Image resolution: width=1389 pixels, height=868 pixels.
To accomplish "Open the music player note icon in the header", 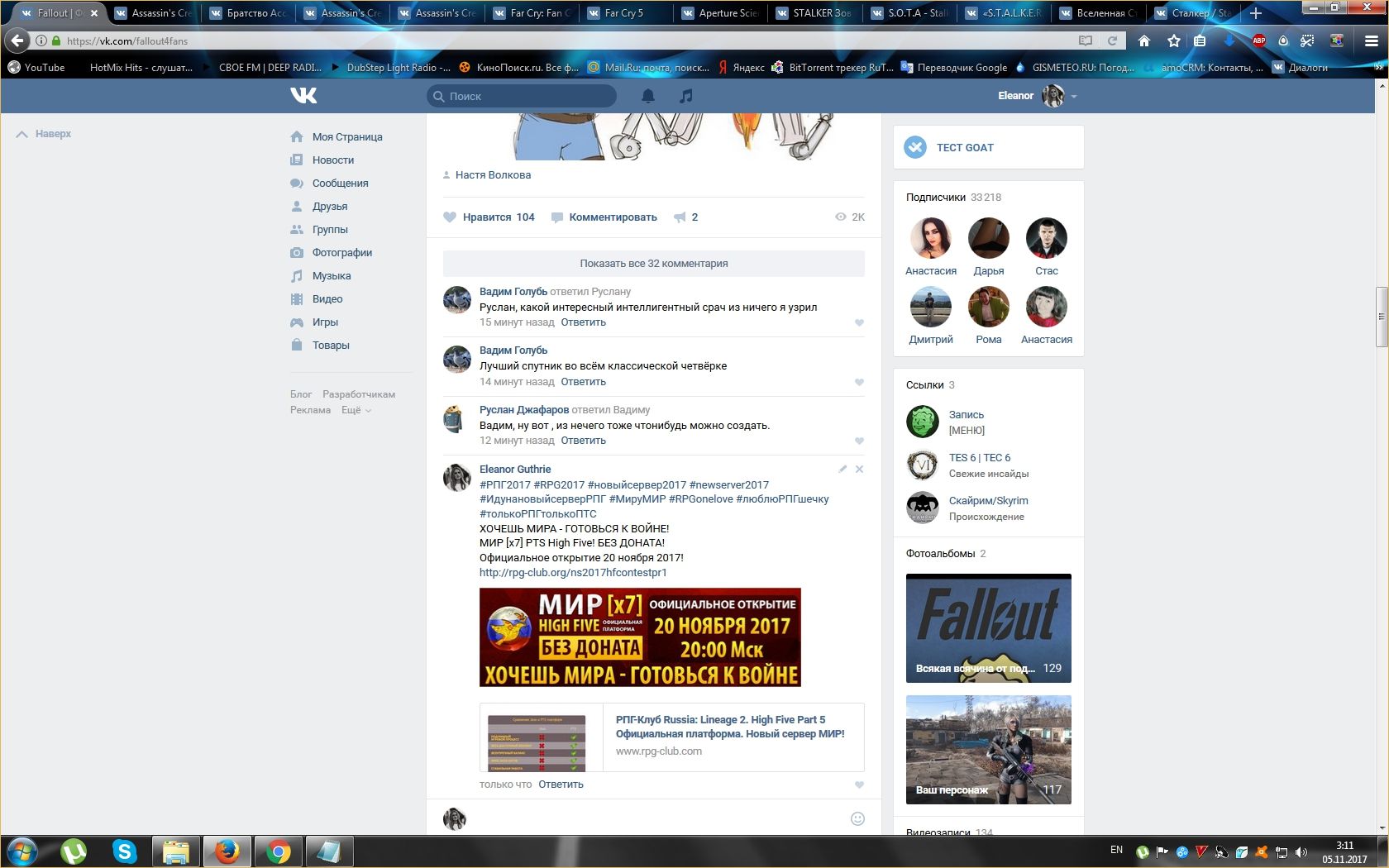I will pyautogui.click(x=685, y=96).
